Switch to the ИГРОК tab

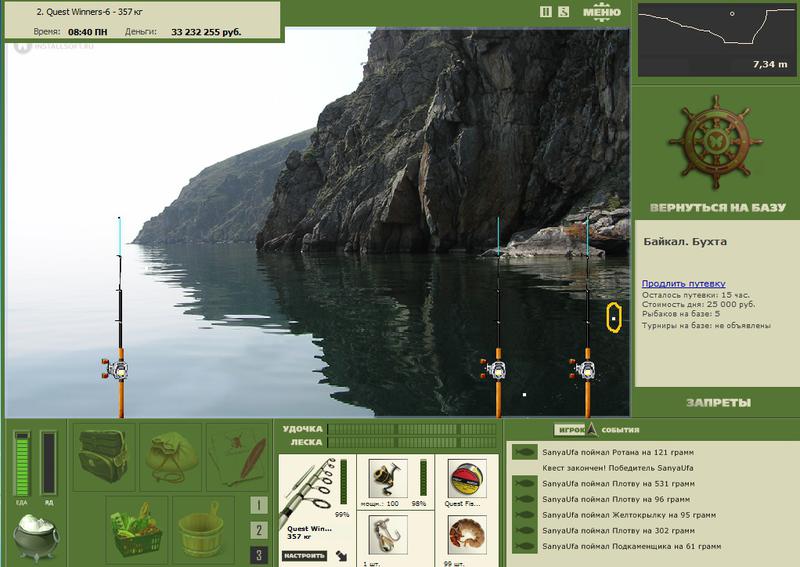tap(569, 430)
